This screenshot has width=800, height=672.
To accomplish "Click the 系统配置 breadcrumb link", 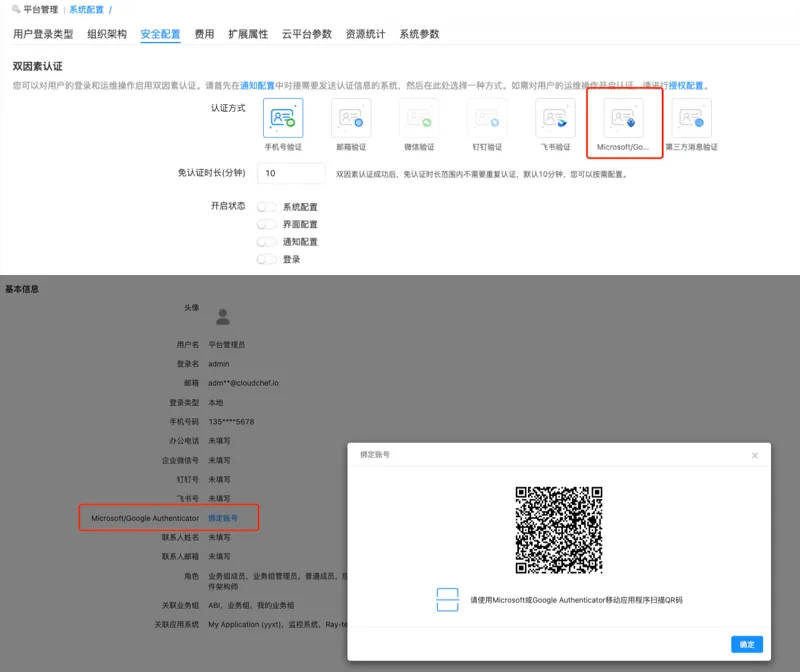I will click(87, 10).
